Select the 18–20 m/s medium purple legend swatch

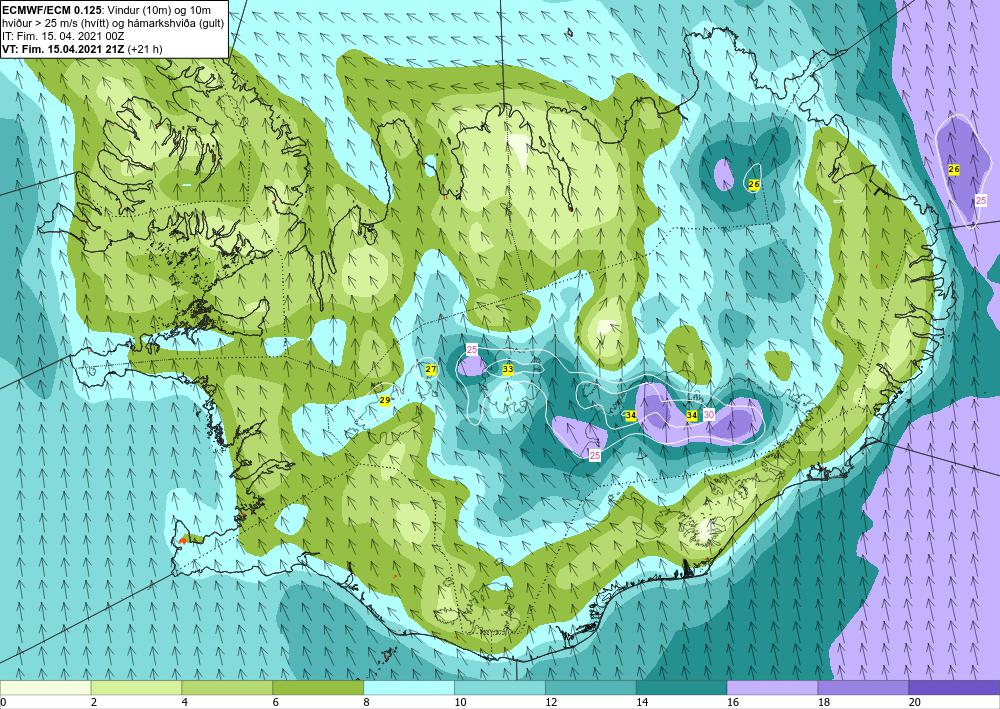(x=863, y=688)
